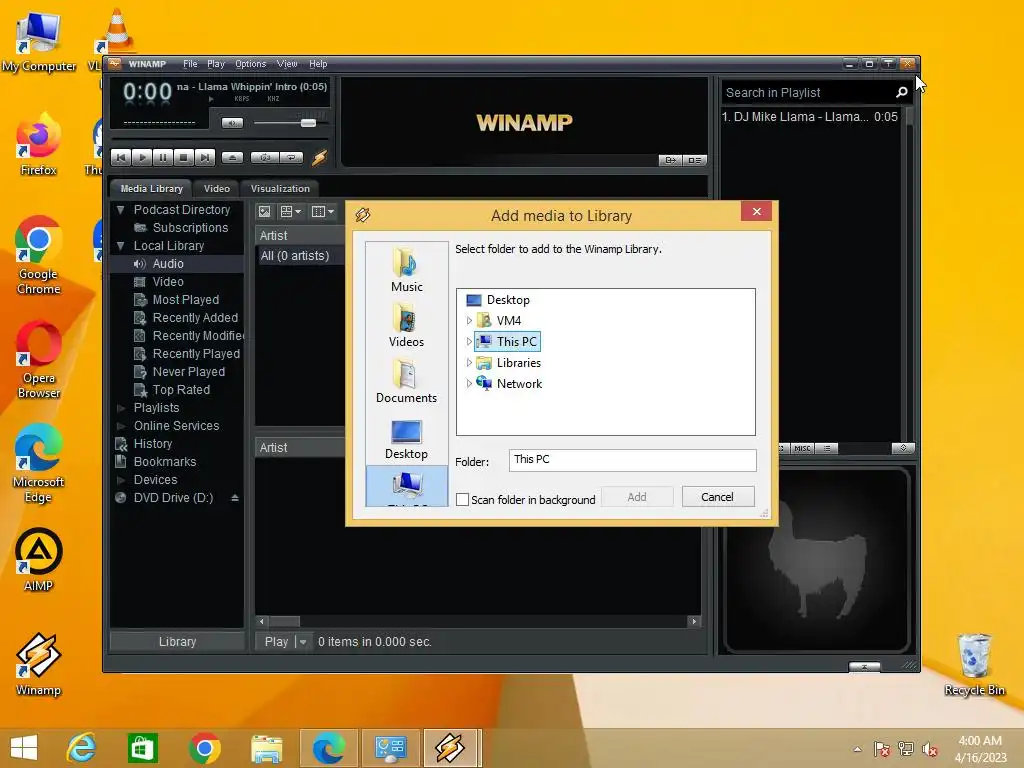1024x768 pixels.
Task: Click Winamp's Play button
Action: pos(142,157)
